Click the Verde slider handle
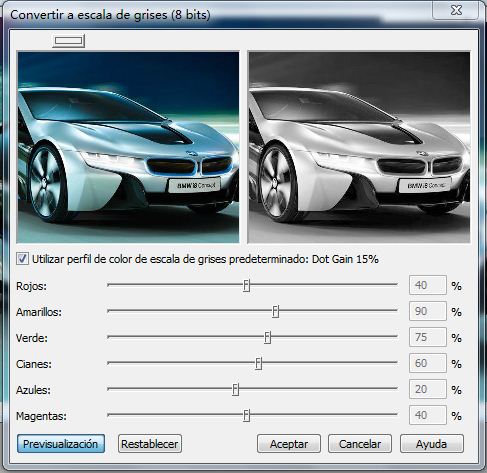The image size is (487, 473). pos(267,337)
